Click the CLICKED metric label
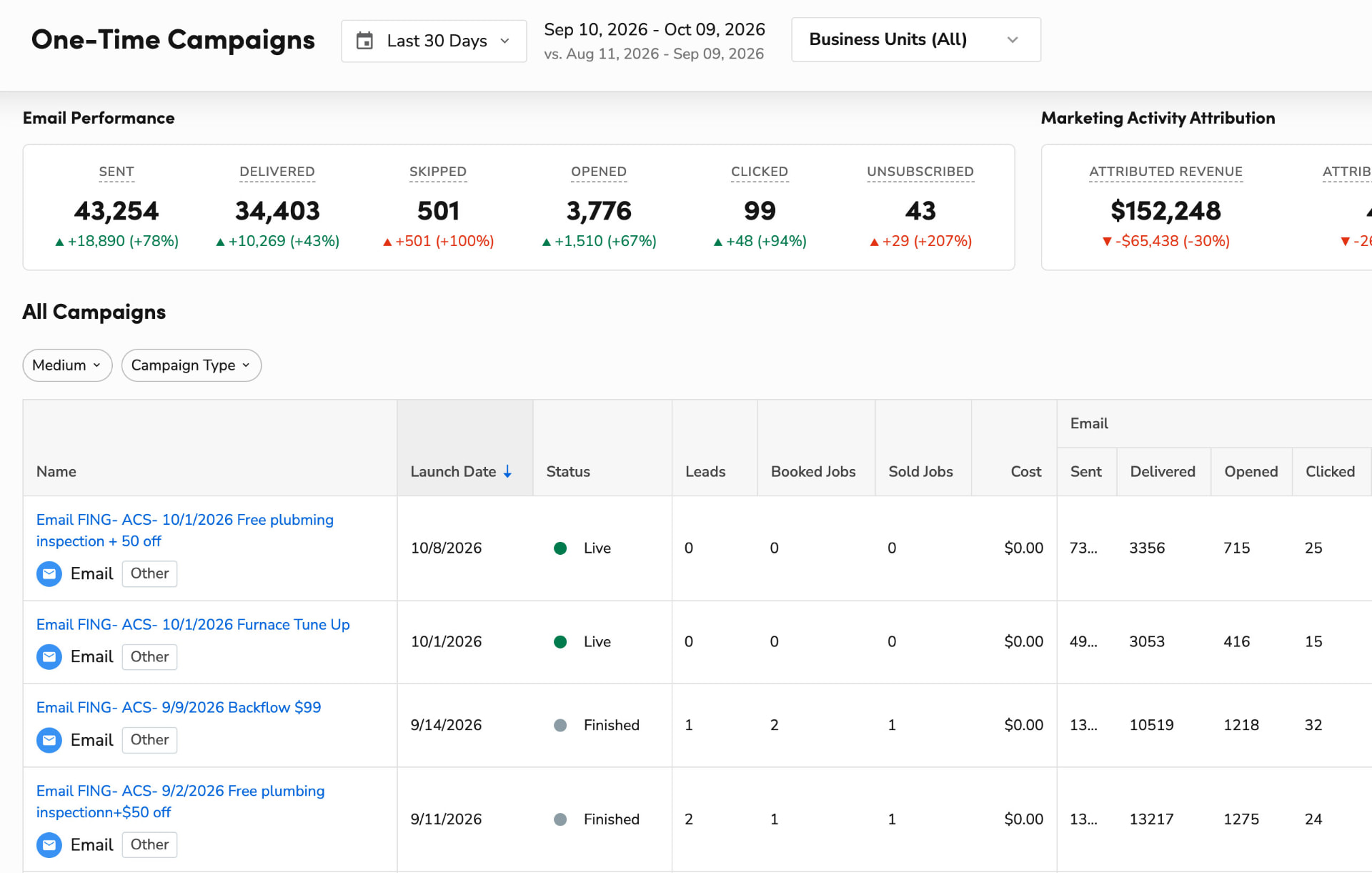This screenshot has width=1372, height=873. coord(760,172)
